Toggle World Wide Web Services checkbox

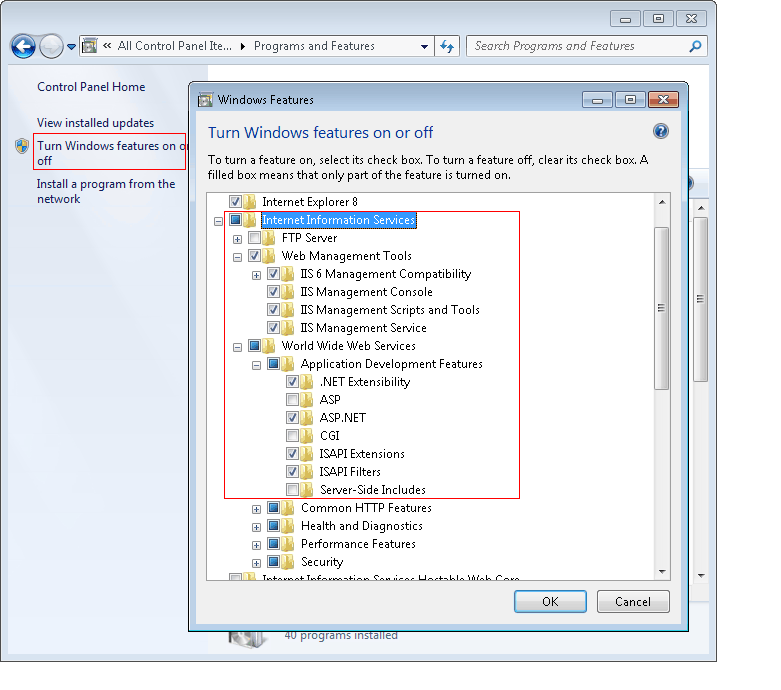(254, 345)
